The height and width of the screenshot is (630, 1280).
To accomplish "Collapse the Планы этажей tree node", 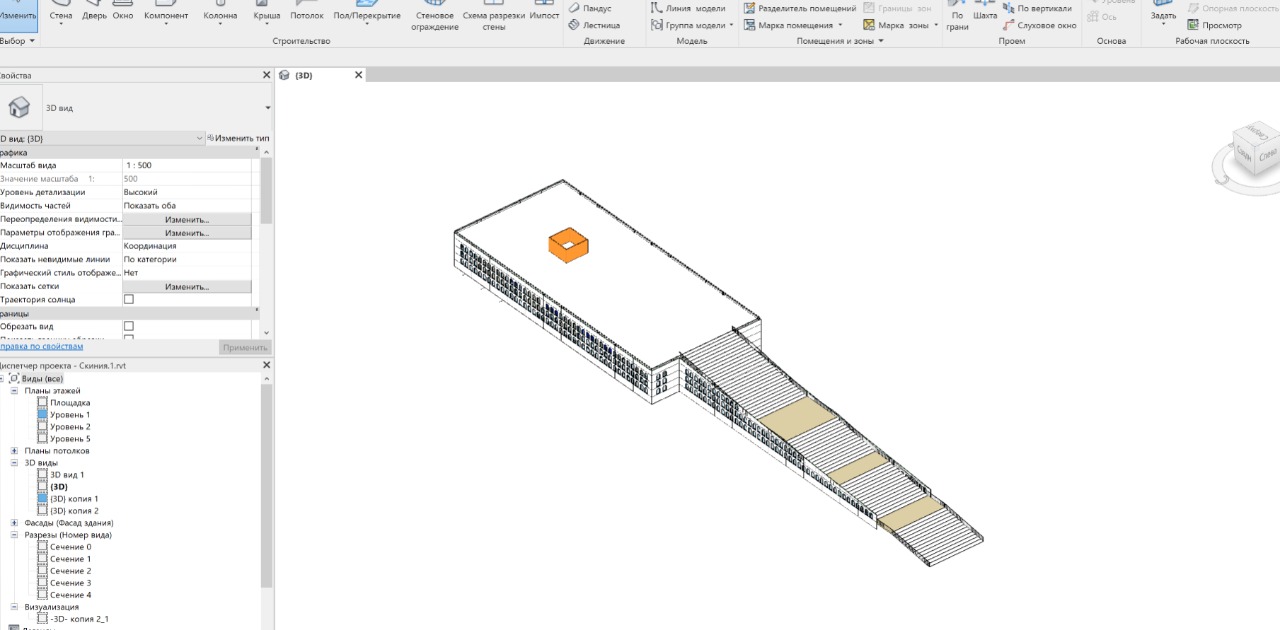I will (14, 391).
